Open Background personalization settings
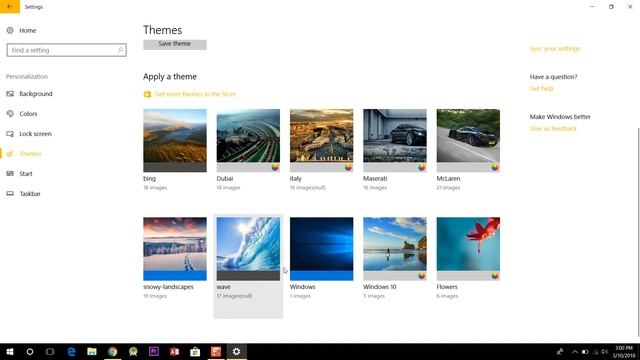 36,94
